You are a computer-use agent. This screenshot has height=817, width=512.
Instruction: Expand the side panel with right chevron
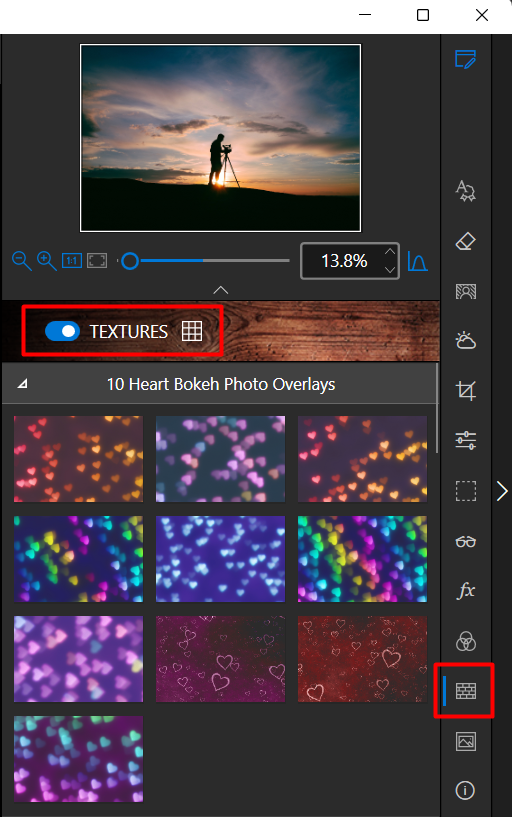point(502,491)
